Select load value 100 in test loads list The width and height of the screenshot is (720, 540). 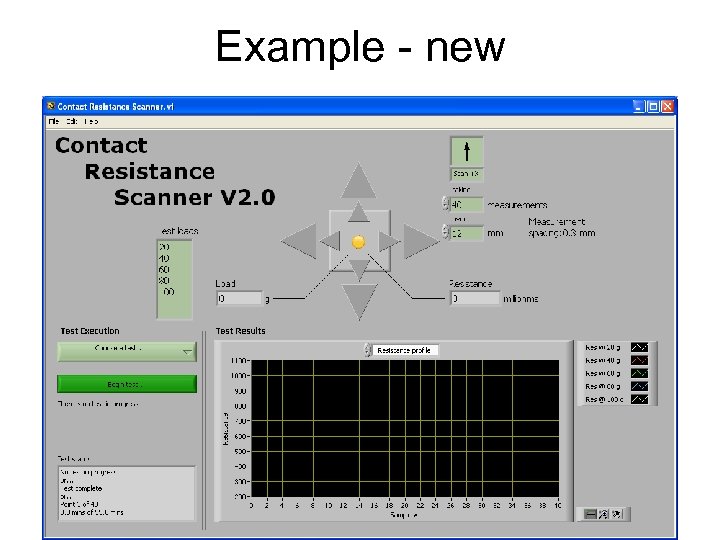pos(169,292)
